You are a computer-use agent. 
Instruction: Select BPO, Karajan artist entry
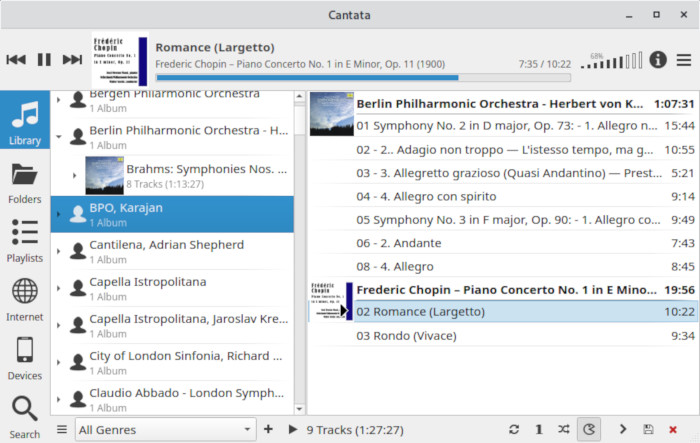[x=172, y=214]
